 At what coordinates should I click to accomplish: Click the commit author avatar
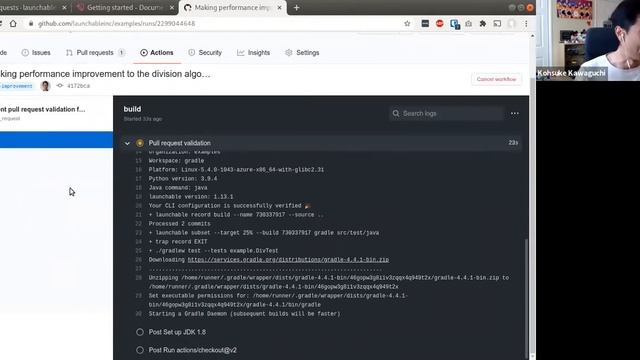45,86
